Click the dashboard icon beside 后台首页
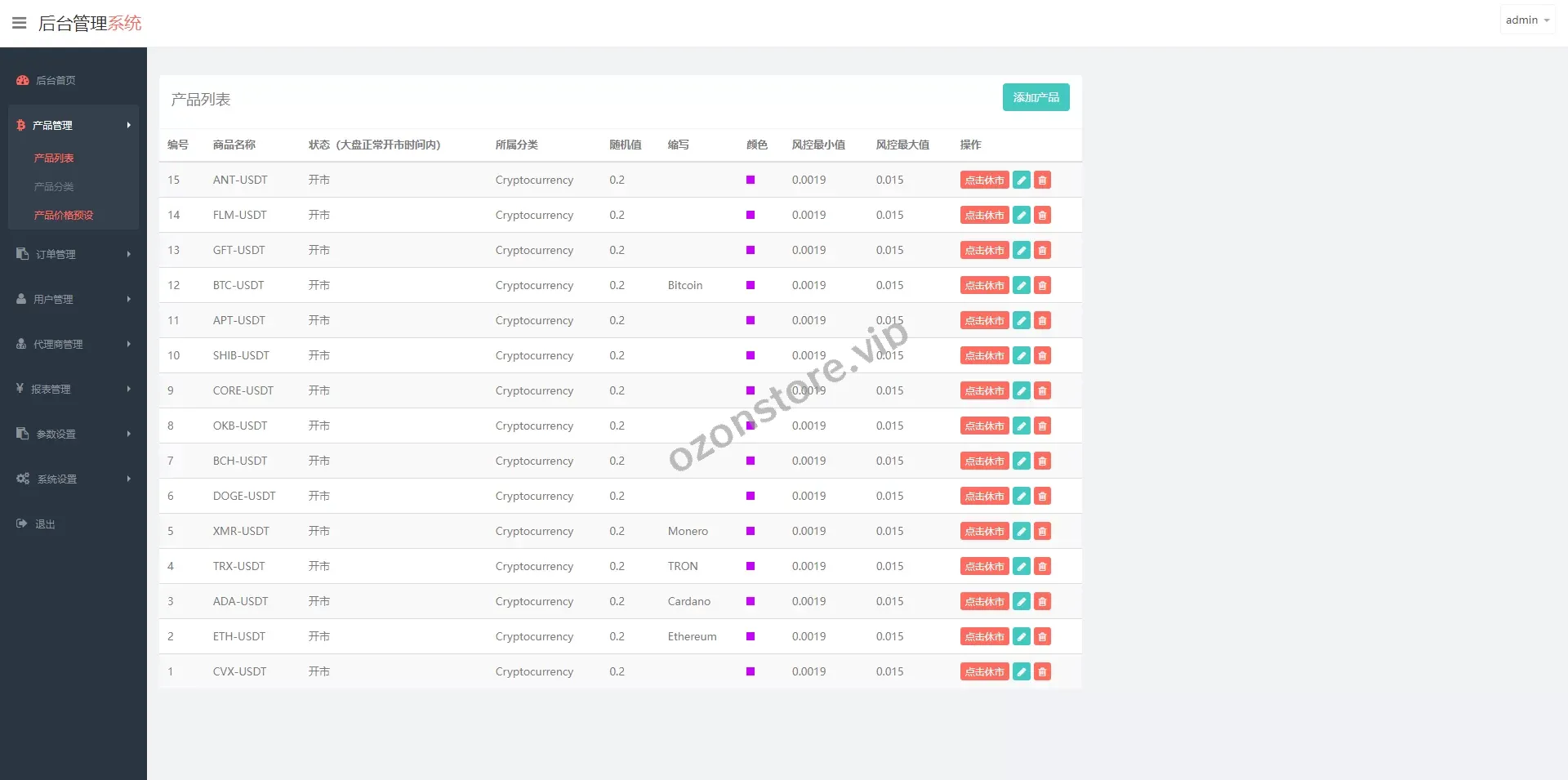 click(23, 80)
